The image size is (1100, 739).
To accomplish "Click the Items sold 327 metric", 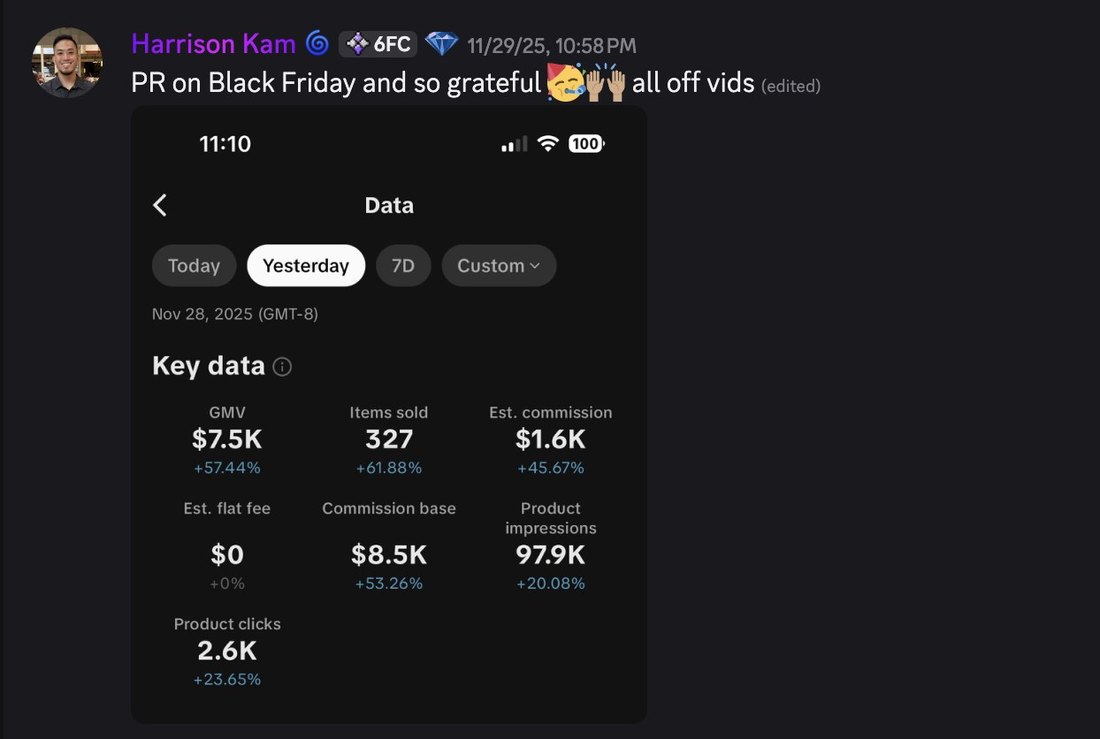I will click(x=389, y=440).
